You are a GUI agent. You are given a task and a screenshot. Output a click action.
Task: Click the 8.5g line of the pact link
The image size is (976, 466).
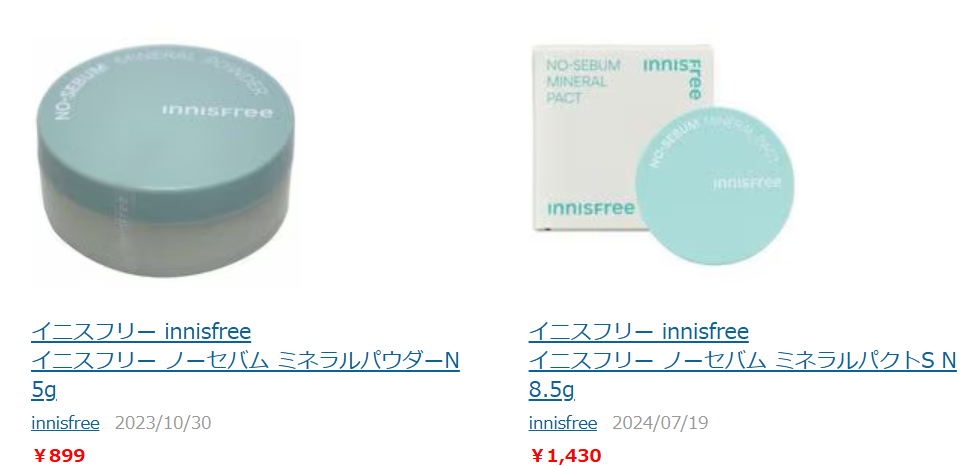(551, 390)
